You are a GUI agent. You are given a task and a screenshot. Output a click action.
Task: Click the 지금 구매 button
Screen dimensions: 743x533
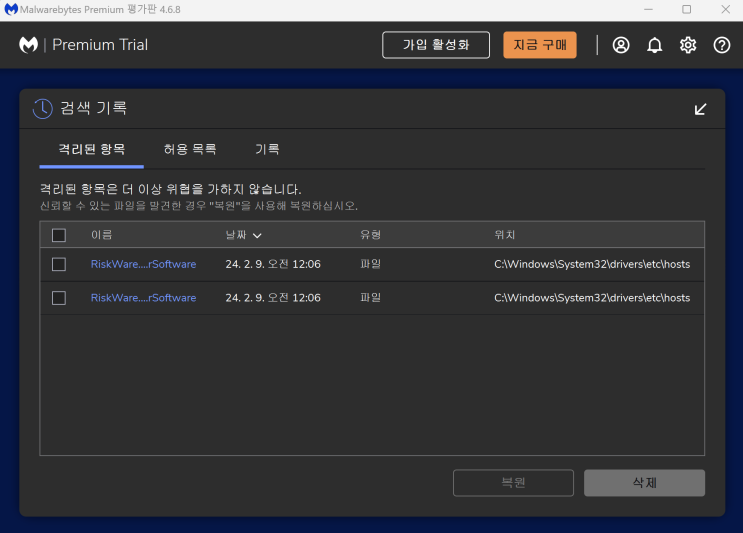[x=540, y=45]
